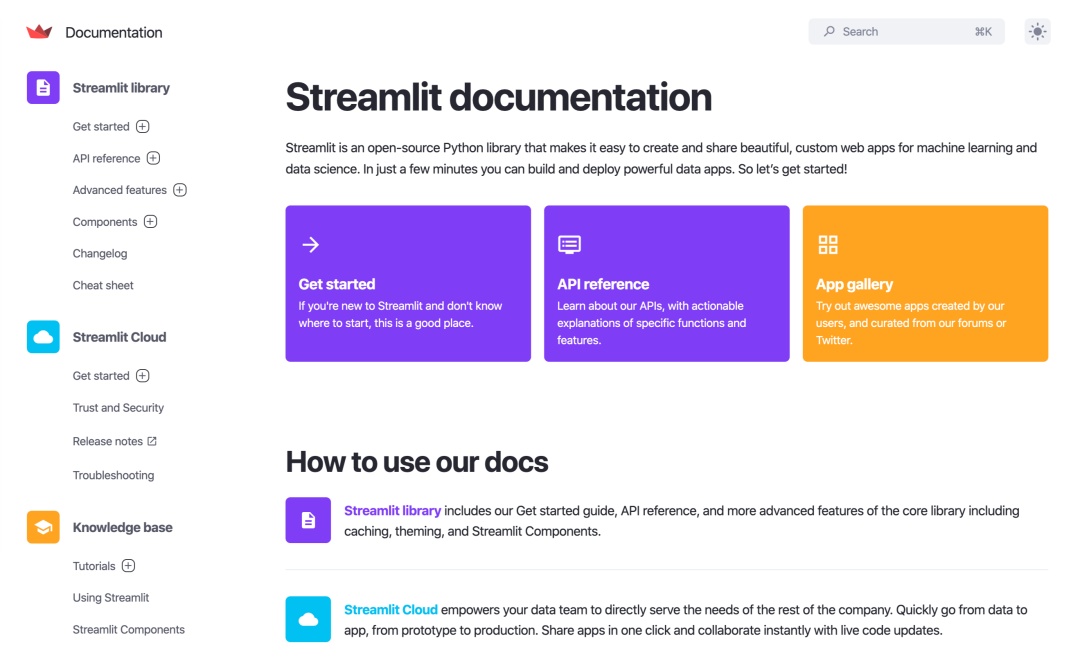Follow the Streamlit library inline purple link

pyautogui.click(x=393, y=511)
